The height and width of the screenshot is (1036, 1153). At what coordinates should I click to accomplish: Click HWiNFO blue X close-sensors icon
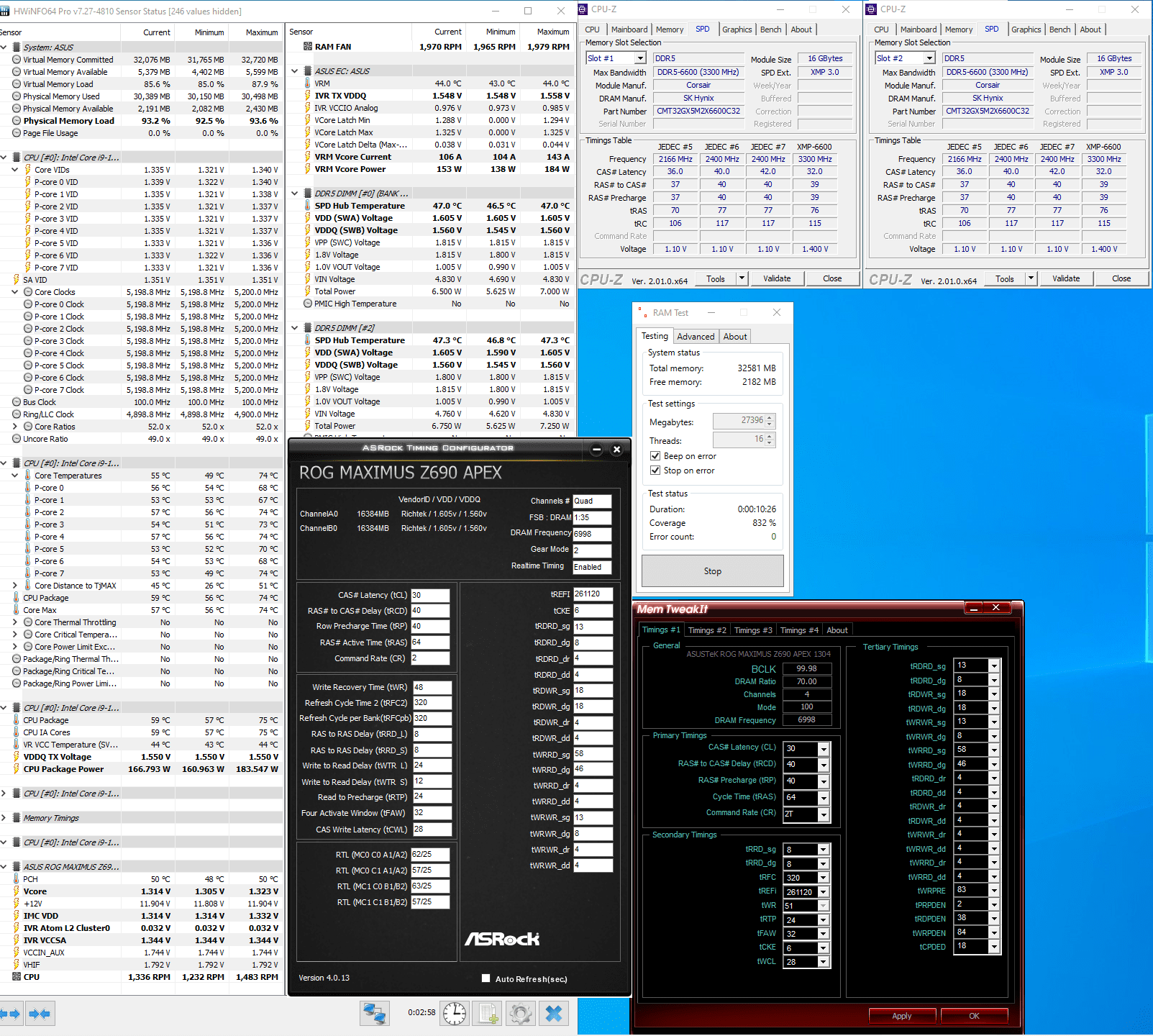coord(554,1014)
